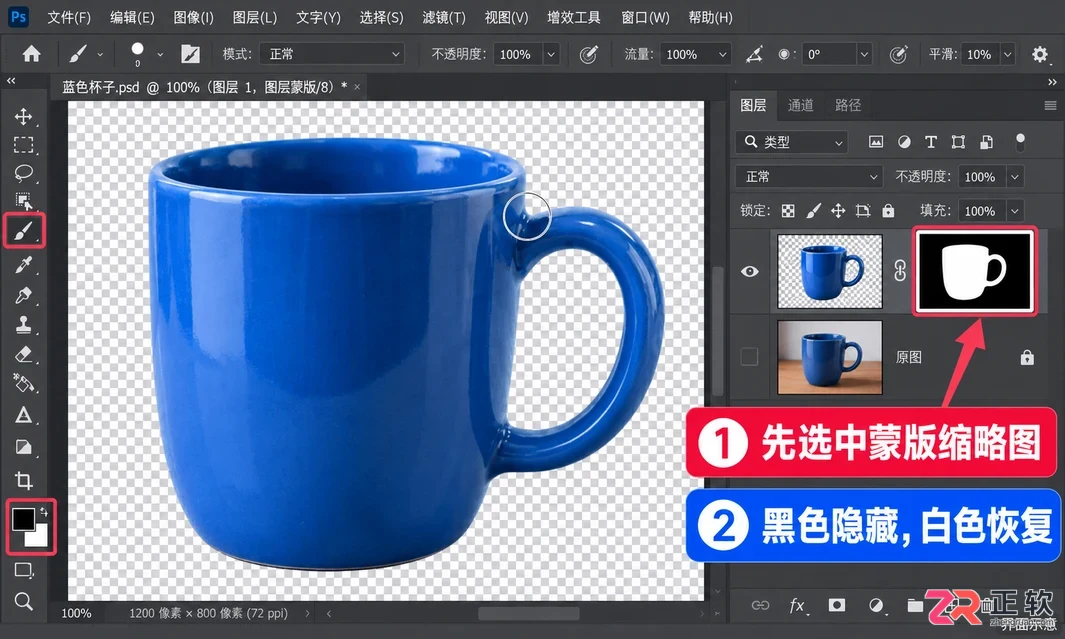Toggle layer filtering on/off switch
The height and width of the screenshot is (639, 1065).
[x=1019, y=141]
